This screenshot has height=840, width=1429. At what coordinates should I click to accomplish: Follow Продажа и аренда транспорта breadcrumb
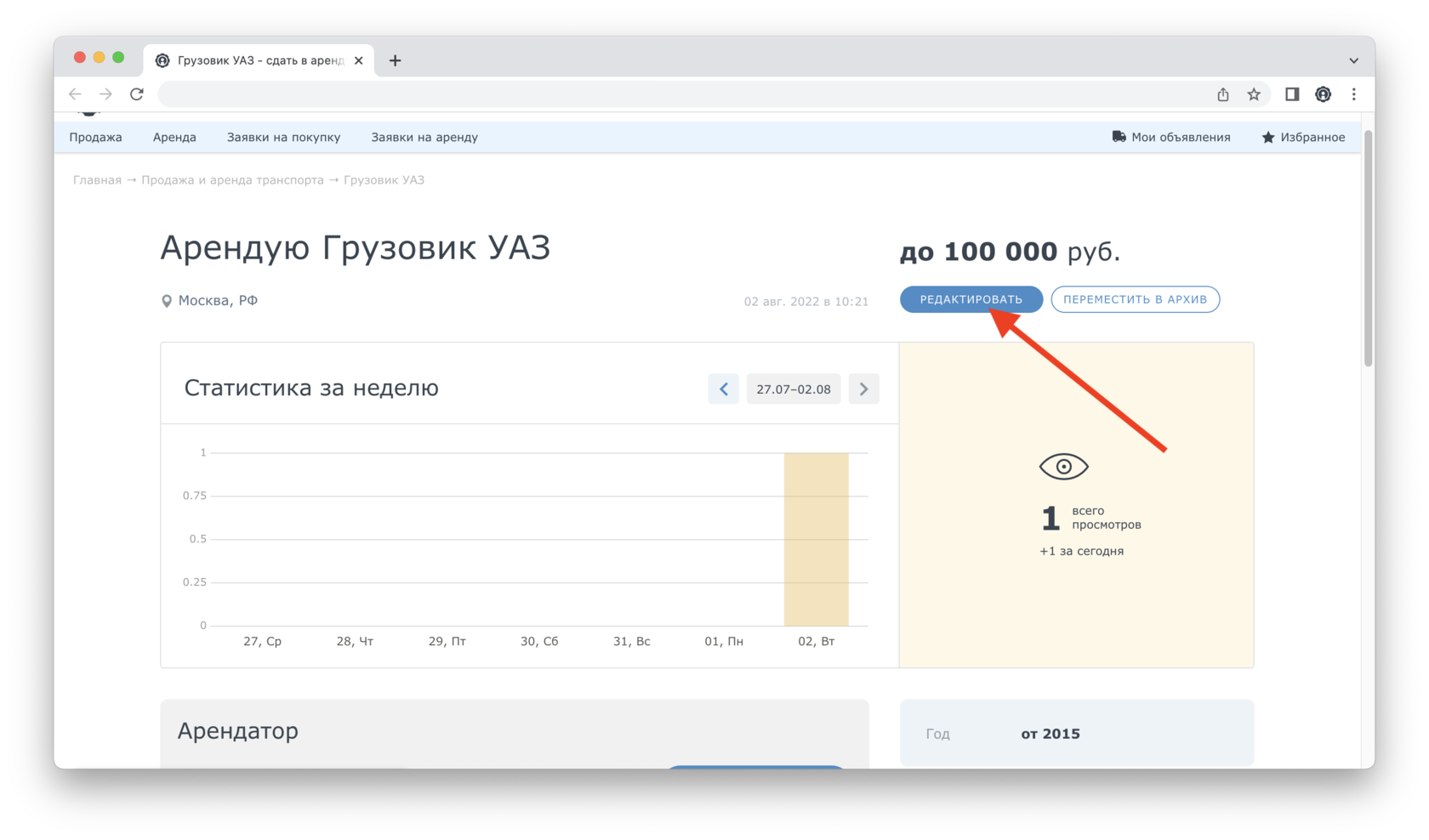click(232, 180)
